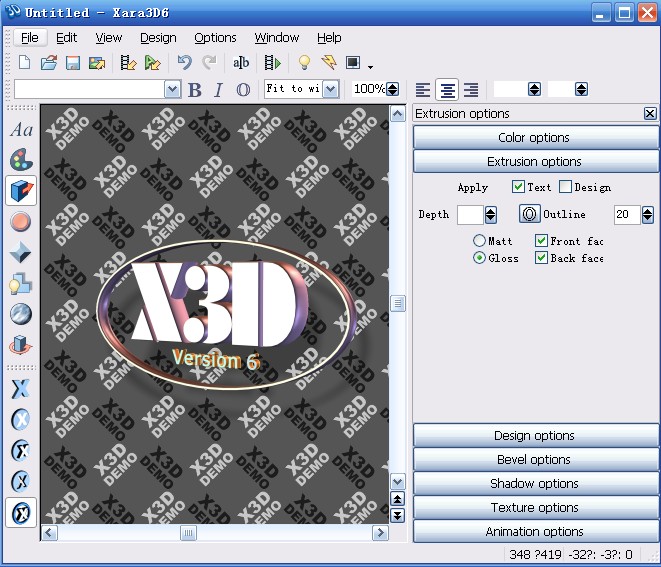The image size is (661, 567).
Task: Select the bottom selected X button style
Action: (x=21, y=513)
